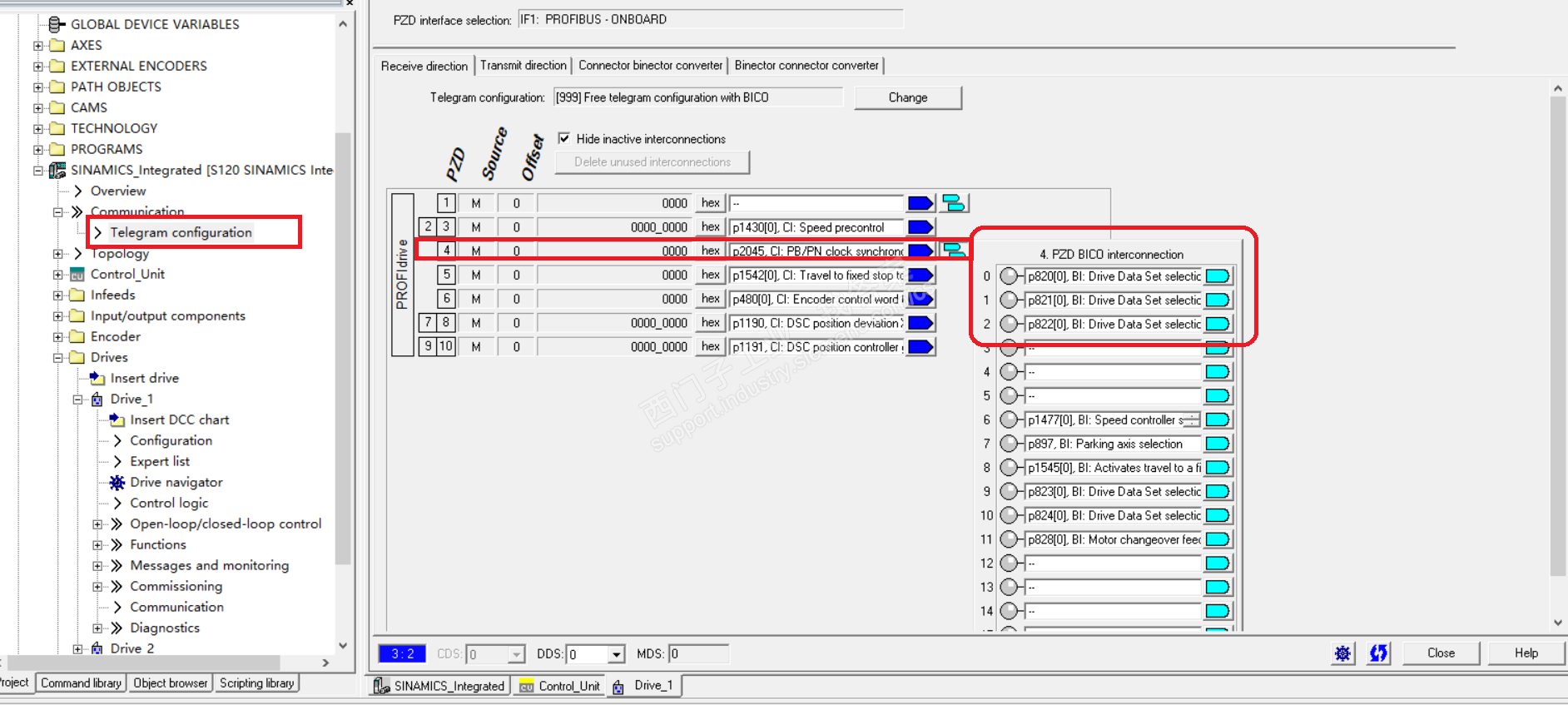Click hex button in p1191 row
The width and height of the screenshot is (1568, 705).
point(711,347)
